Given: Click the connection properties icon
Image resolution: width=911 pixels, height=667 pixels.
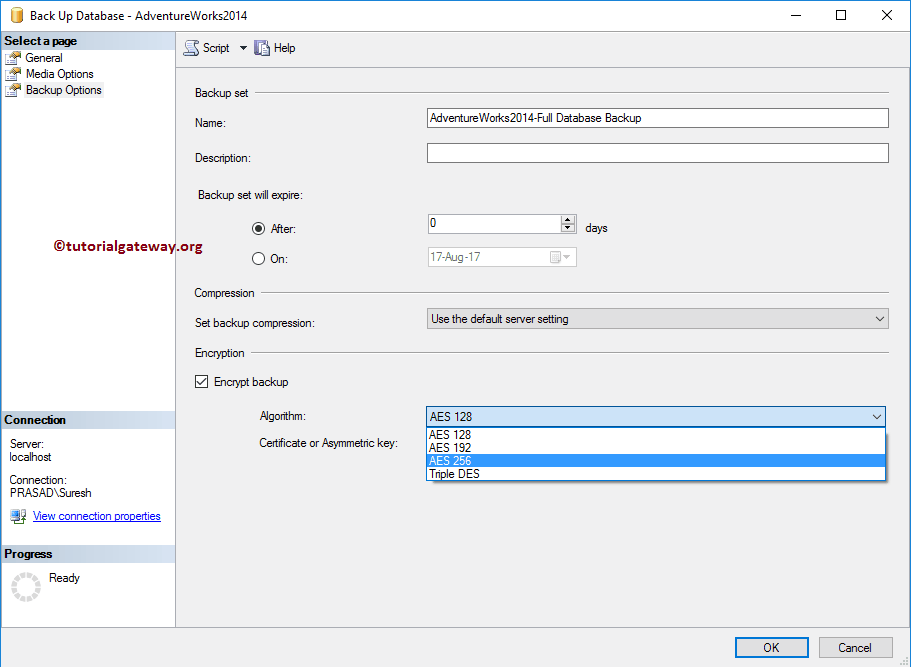Looking at the screenshot, I should coord(18,516).
